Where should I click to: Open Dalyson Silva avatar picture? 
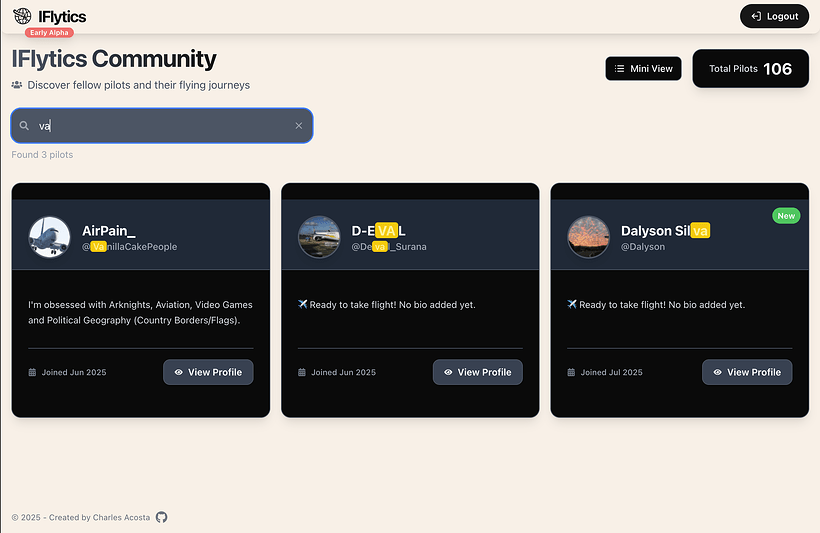pos(588,237)
